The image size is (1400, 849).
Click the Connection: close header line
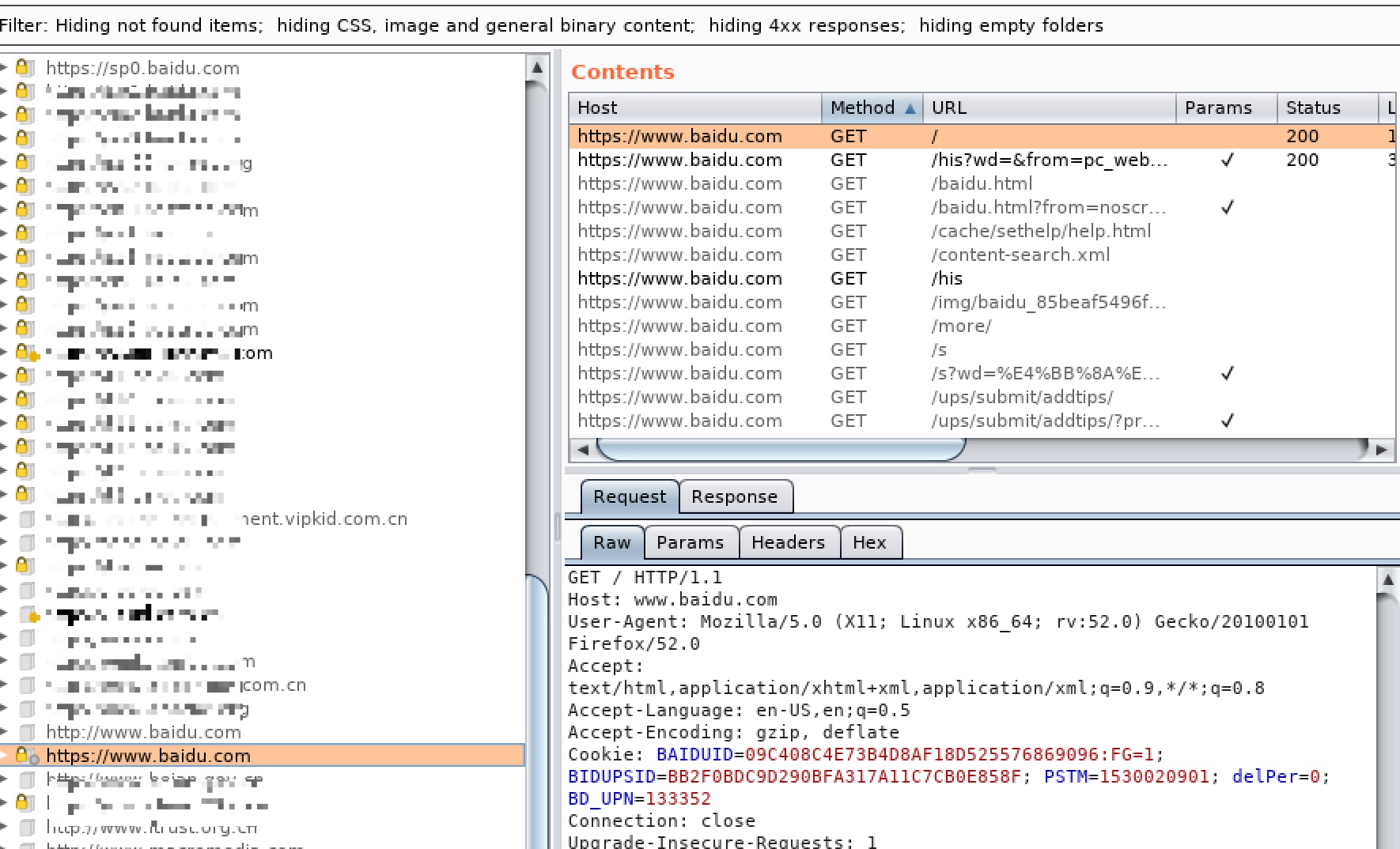pos(661,821)
